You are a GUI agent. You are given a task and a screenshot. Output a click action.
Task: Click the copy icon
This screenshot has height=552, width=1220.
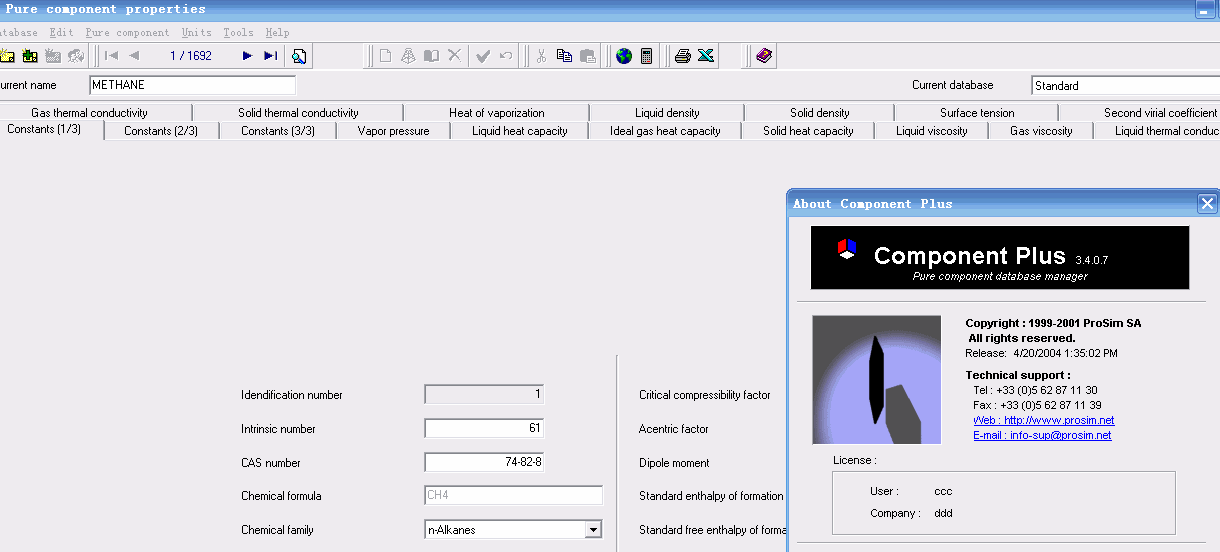pyautogui.click(x=564, y=56)
